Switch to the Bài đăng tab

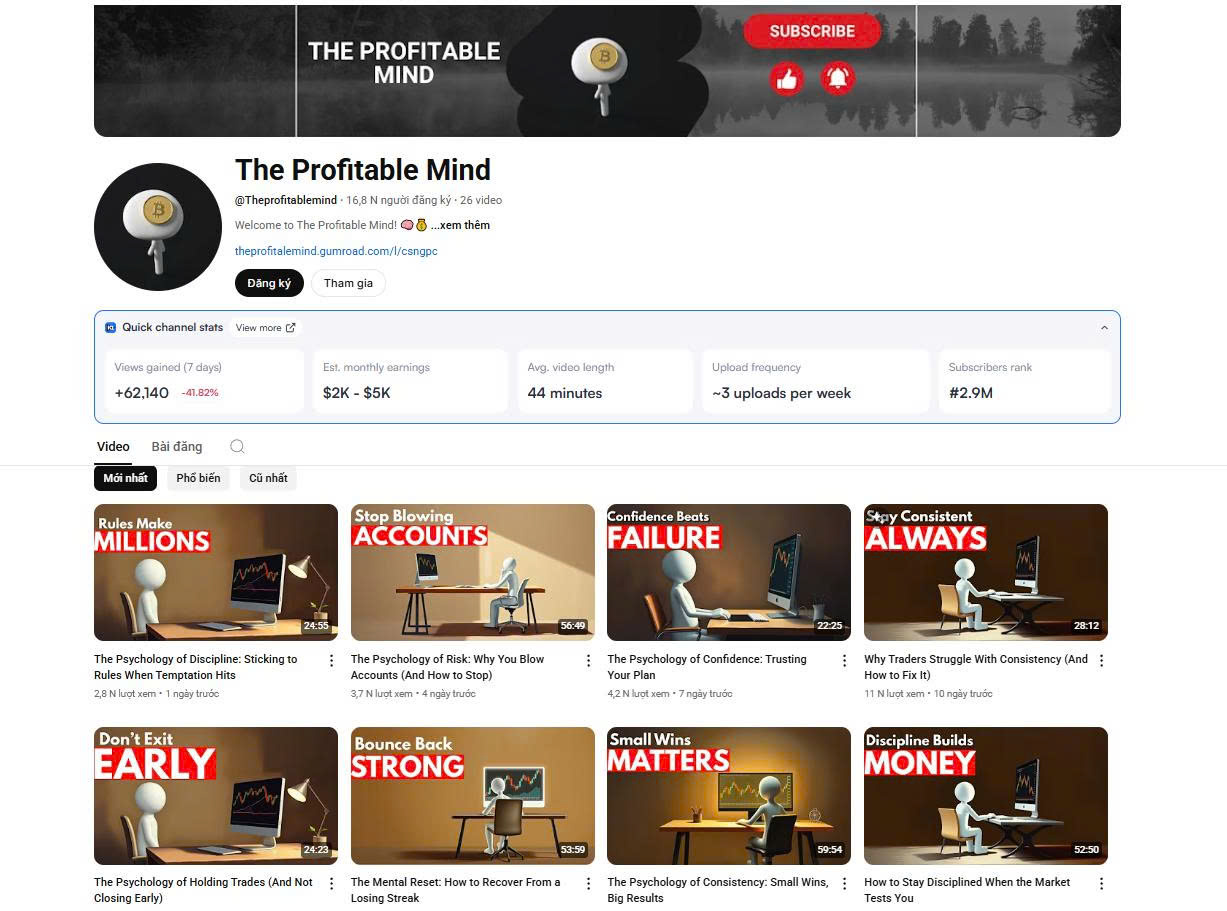point(177,447)
